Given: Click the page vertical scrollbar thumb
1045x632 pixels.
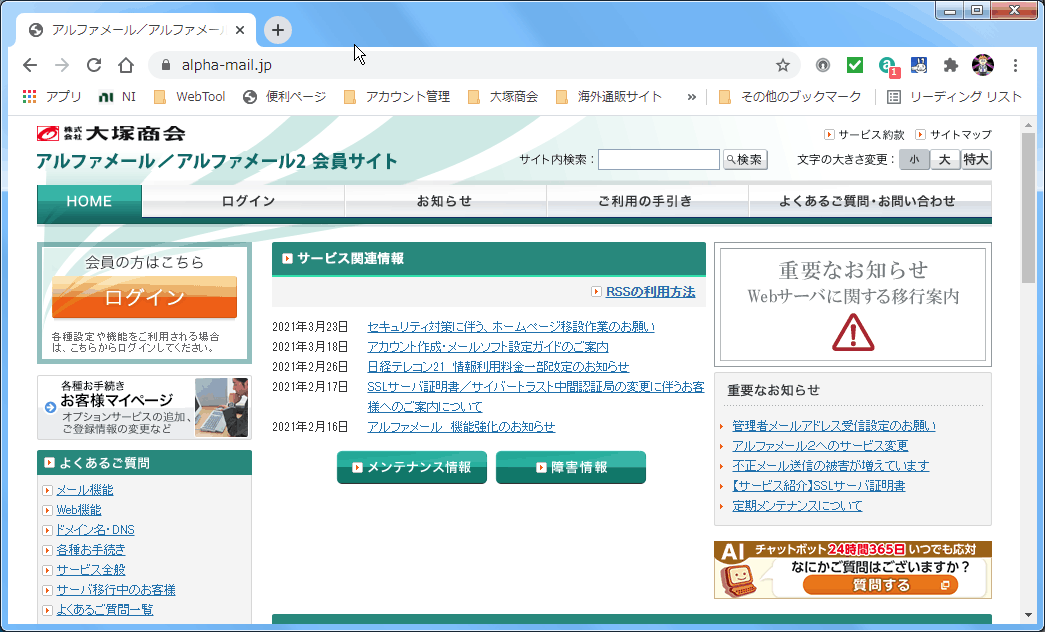Looking at the screenshot, I should click(x=1028, y=207).
